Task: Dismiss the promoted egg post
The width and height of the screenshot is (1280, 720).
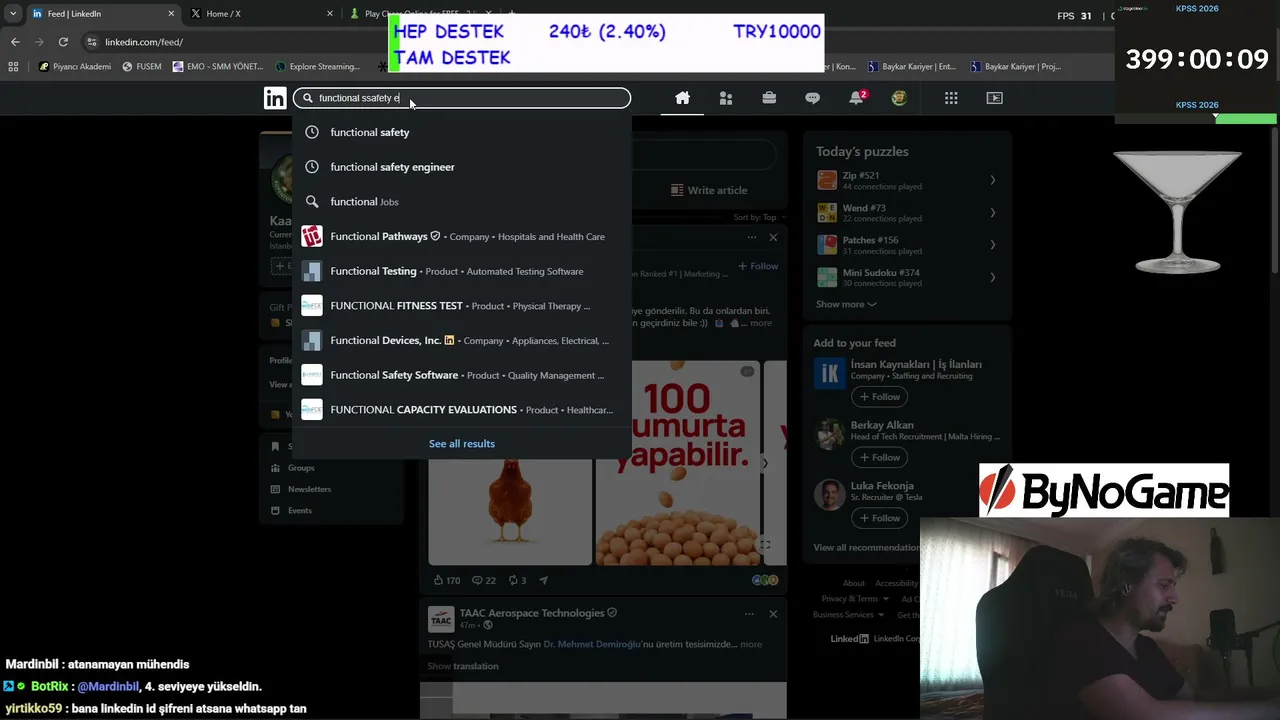Action: pyautogui.click(x=773, y=237)
